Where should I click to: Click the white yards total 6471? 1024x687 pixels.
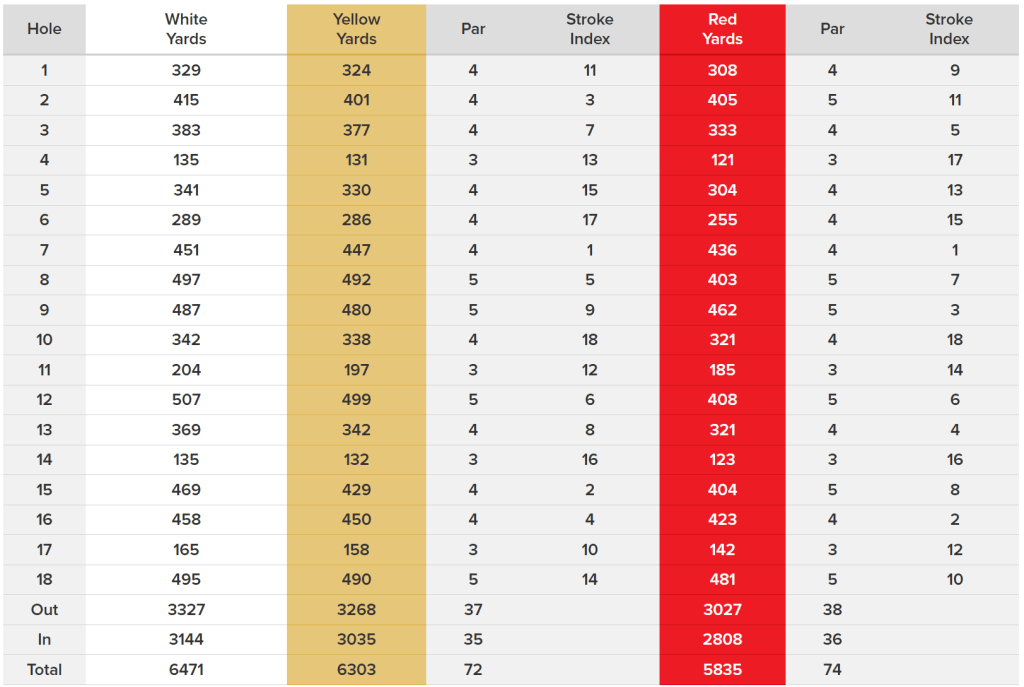(x=186, y=669)
